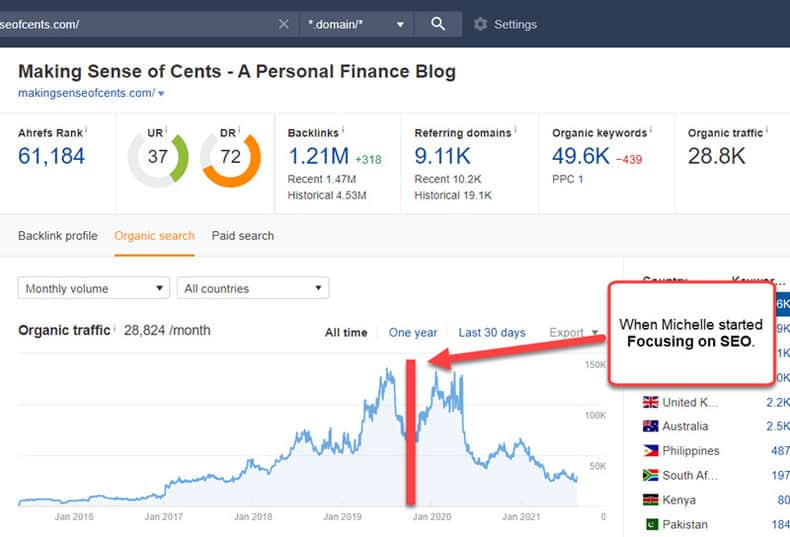The height and width of the screenshot is (537, 790).
Task: Clear the URL field with the X icon
Action: pos(284,24)
